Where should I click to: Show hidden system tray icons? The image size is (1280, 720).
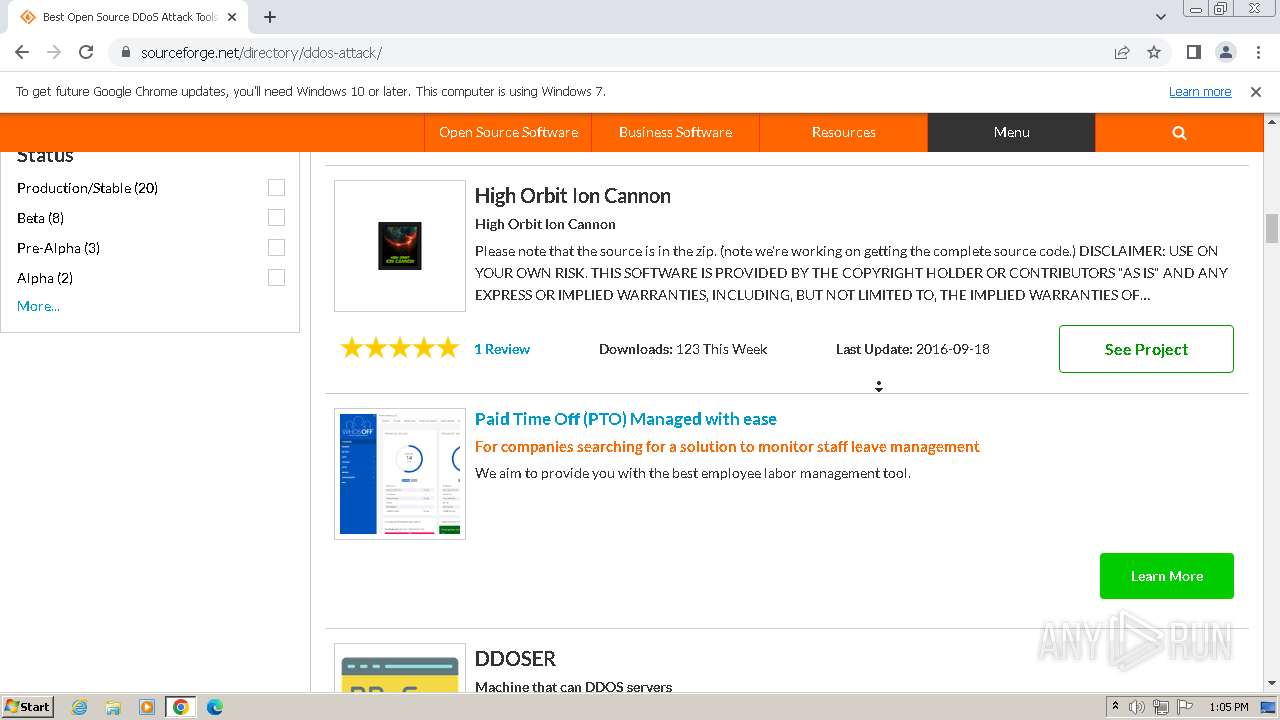point(1115,707)
